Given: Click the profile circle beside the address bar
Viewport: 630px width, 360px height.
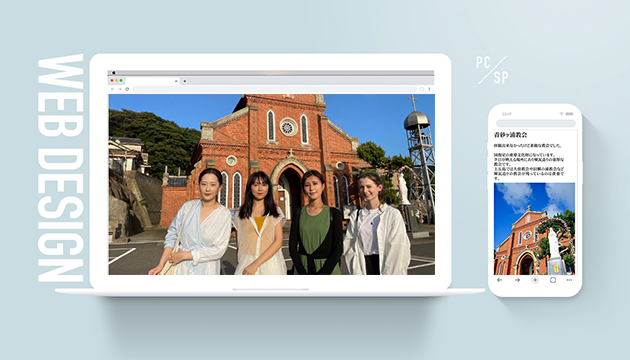Looking at the screenshot, I should [x=422, y=89].
